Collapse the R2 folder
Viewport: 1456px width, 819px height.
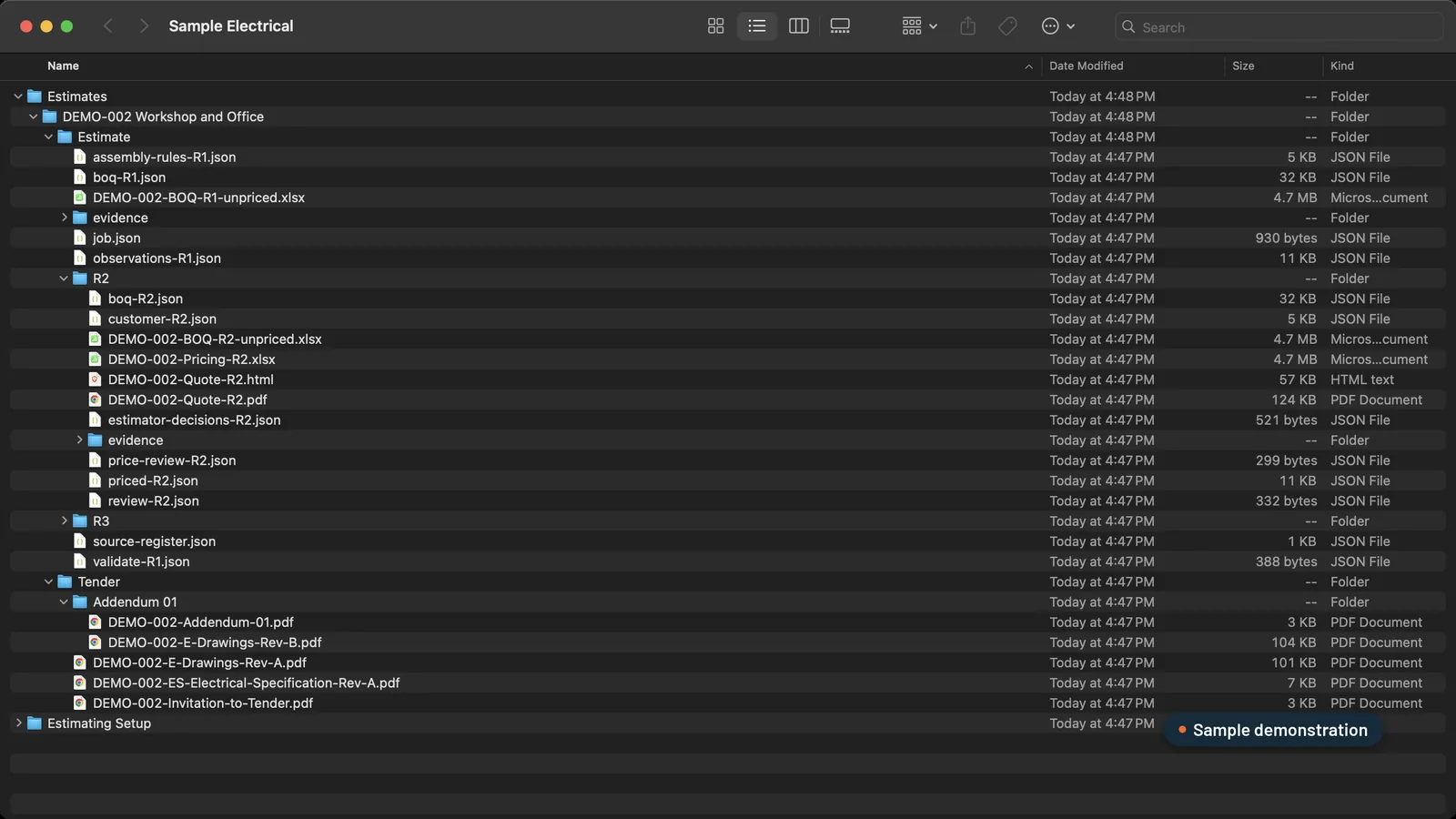(64, 278)
